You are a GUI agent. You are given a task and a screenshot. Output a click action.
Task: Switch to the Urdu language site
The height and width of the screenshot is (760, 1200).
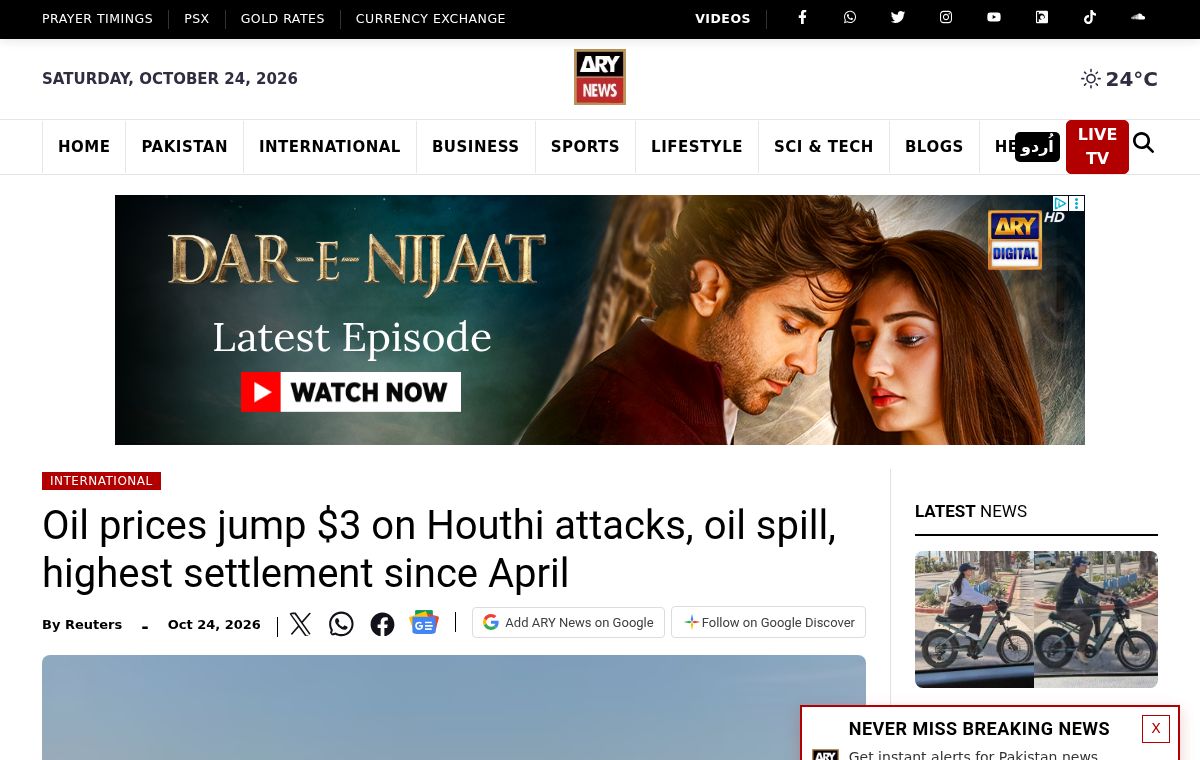(x=1037, y=147)
